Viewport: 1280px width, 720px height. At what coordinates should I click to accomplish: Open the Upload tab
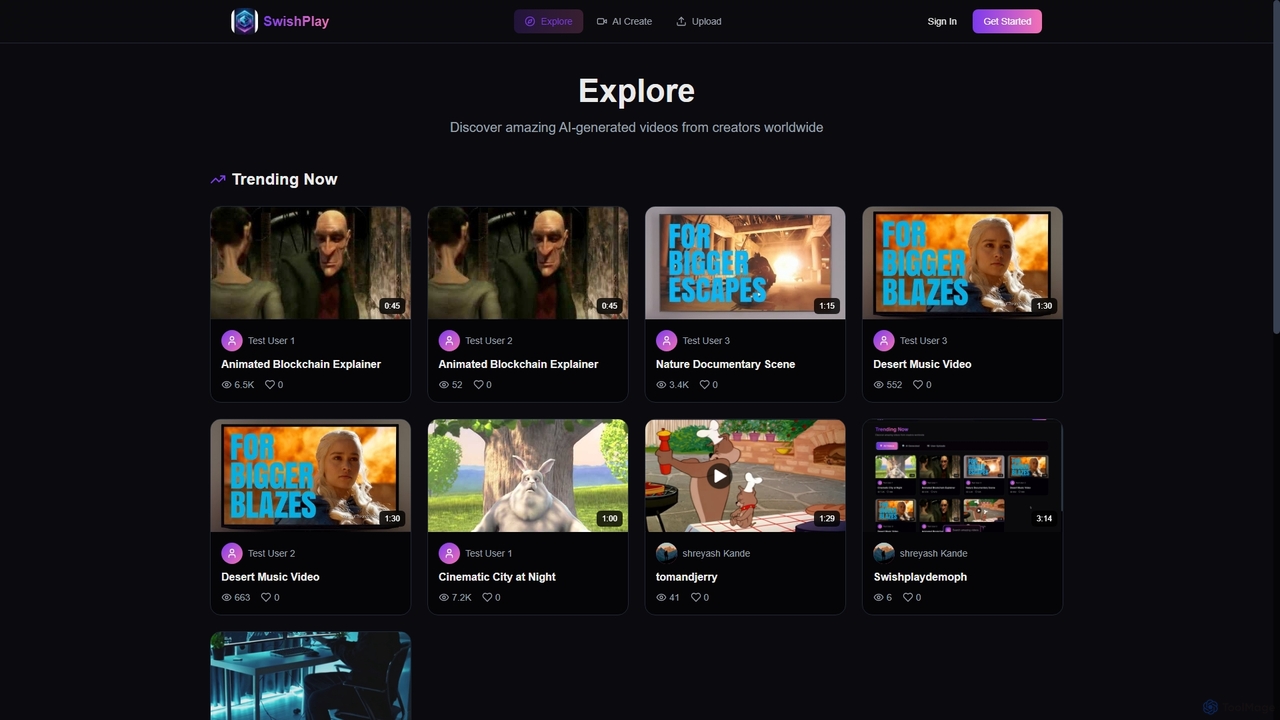click(698, 21)
